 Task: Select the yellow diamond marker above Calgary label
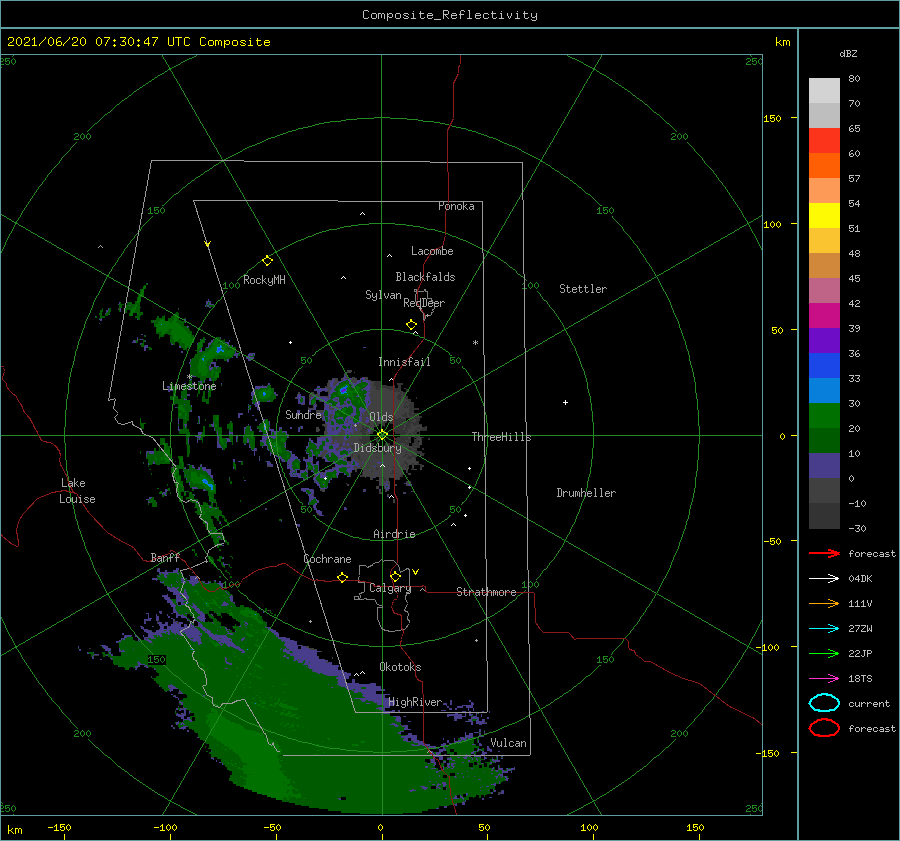point(395,576)
